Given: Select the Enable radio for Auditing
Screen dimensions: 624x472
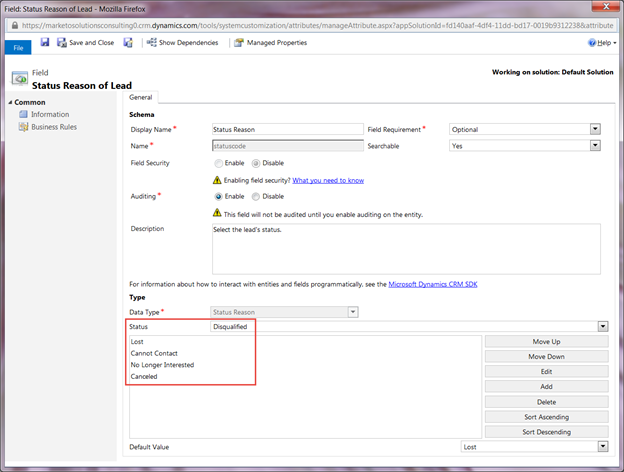Looking at the screenshot, I should tap(218, 197).
